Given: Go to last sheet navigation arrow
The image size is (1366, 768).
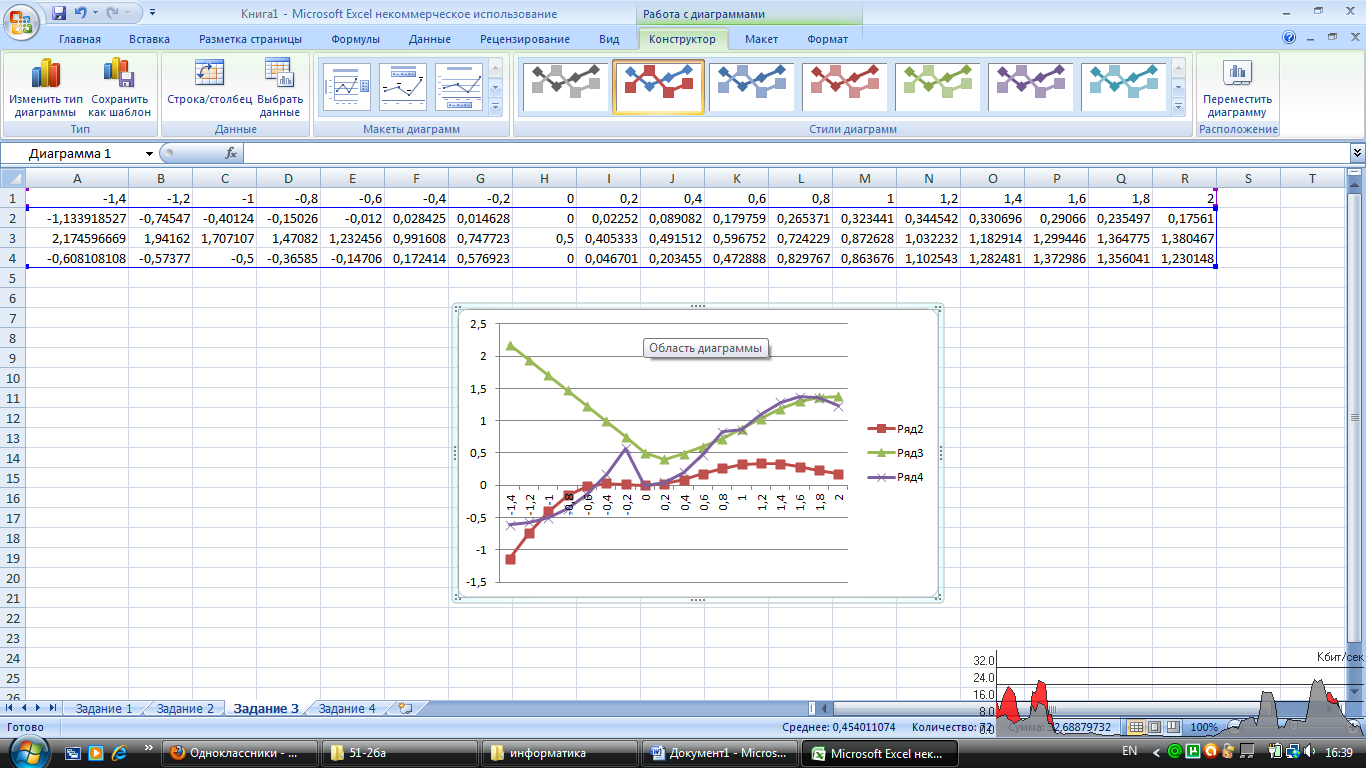Looking at the screenshot, I should click(x=53, y=708).
